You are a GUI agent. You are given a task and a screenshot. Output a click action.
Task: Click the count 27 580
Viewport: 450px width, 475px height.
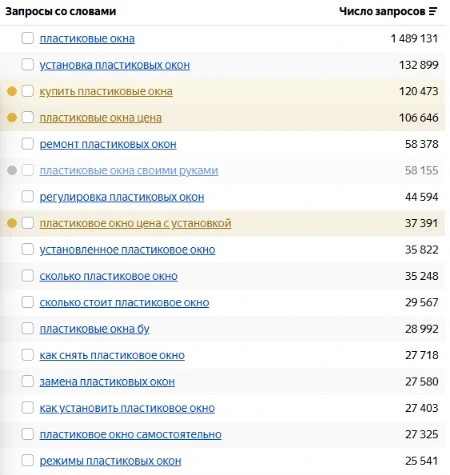pyautogui.click(x=422, y=382)
